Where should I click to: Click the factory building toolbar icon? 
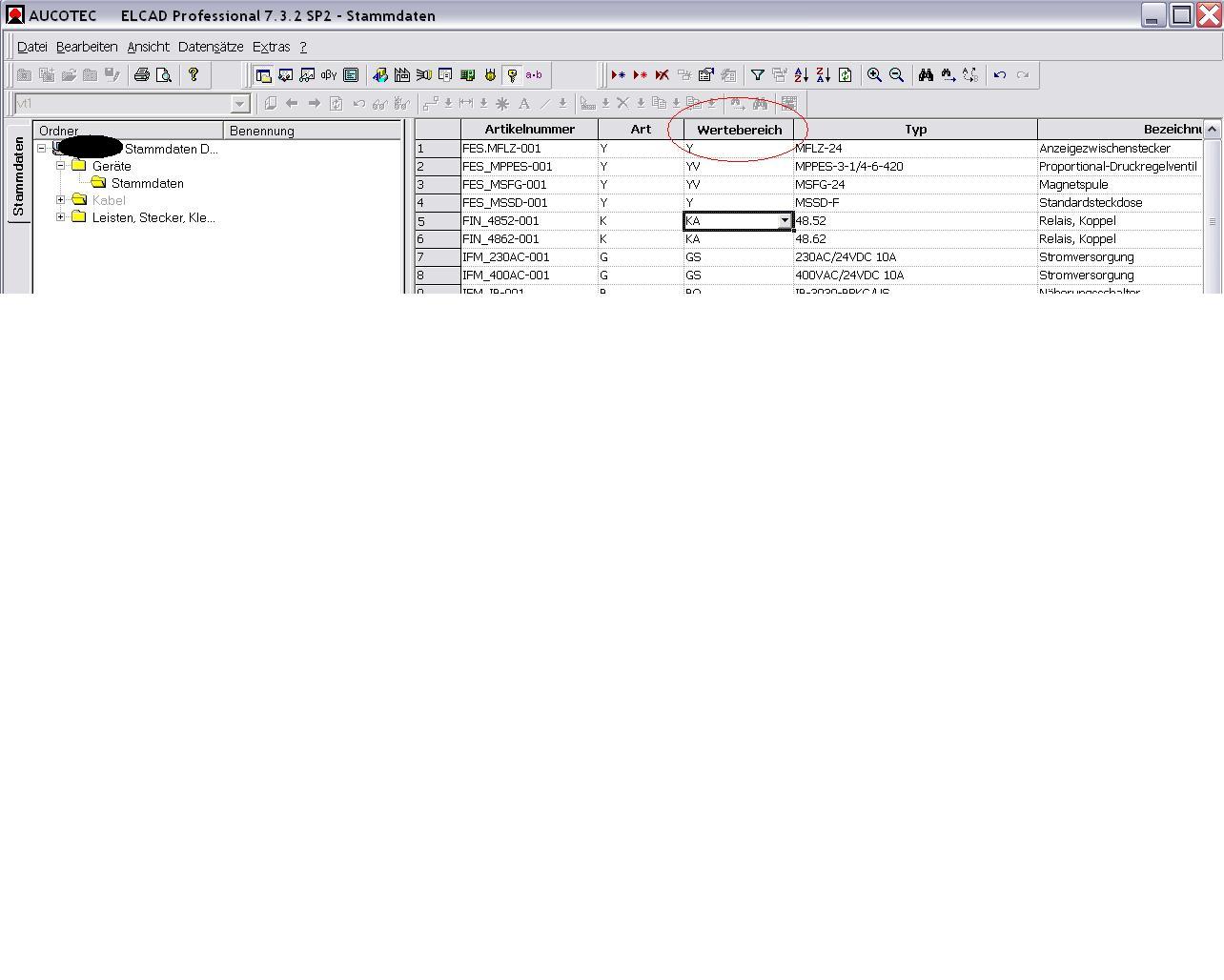pos(402,74)
